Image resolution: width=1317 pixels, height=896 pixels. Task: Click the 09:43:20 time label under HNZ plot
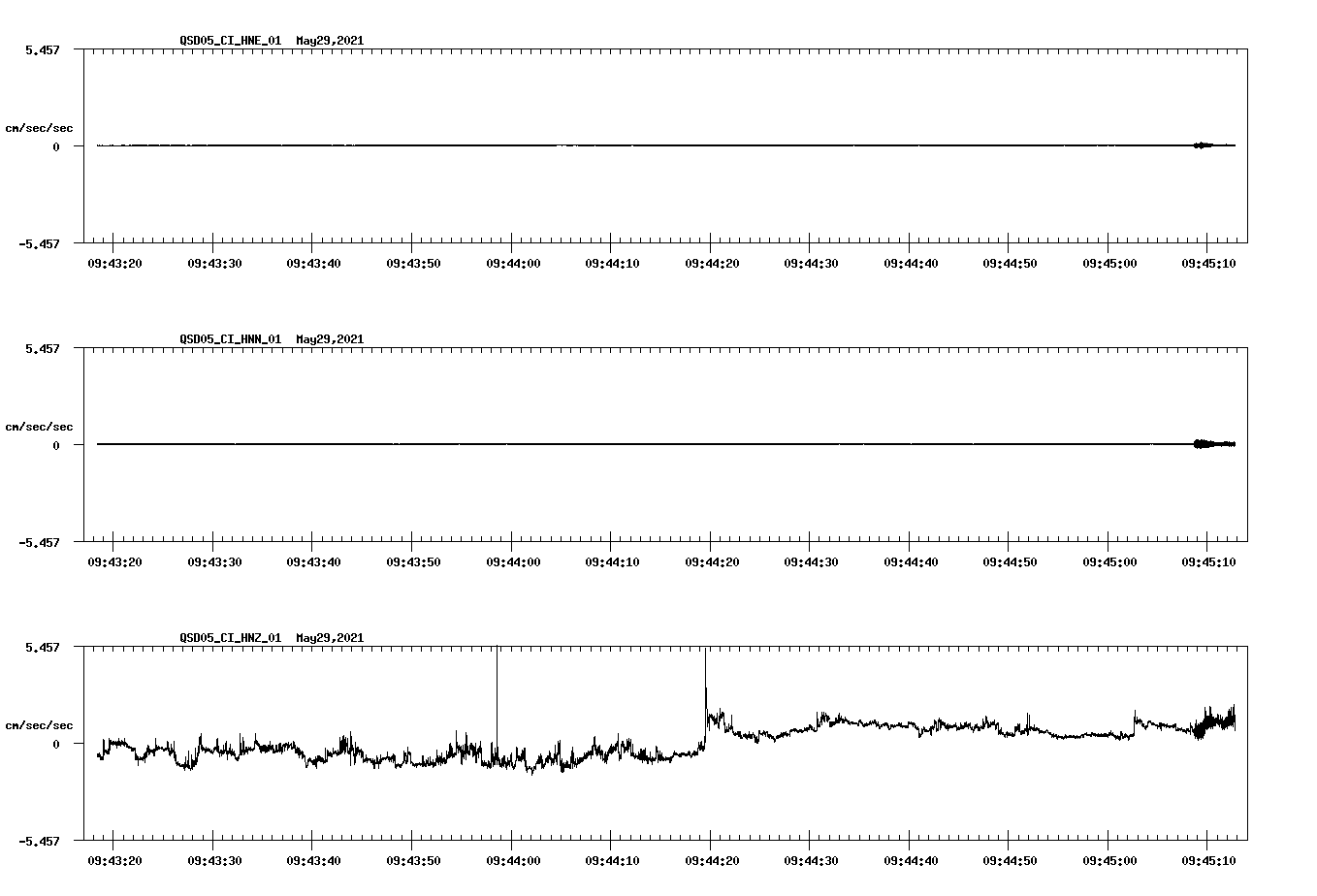click(113, 860)
